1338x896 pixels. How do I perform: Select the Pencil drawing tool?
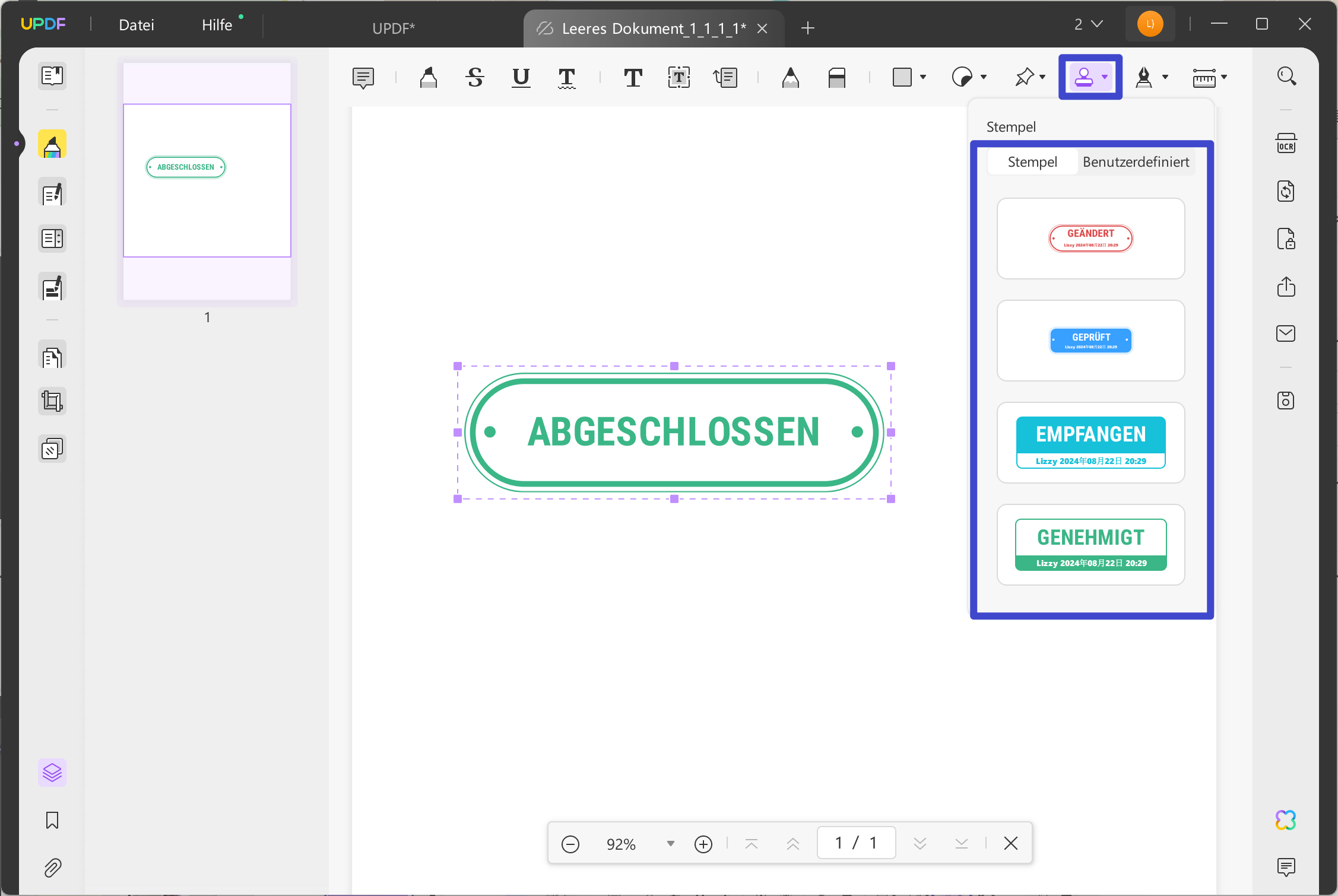792,78
